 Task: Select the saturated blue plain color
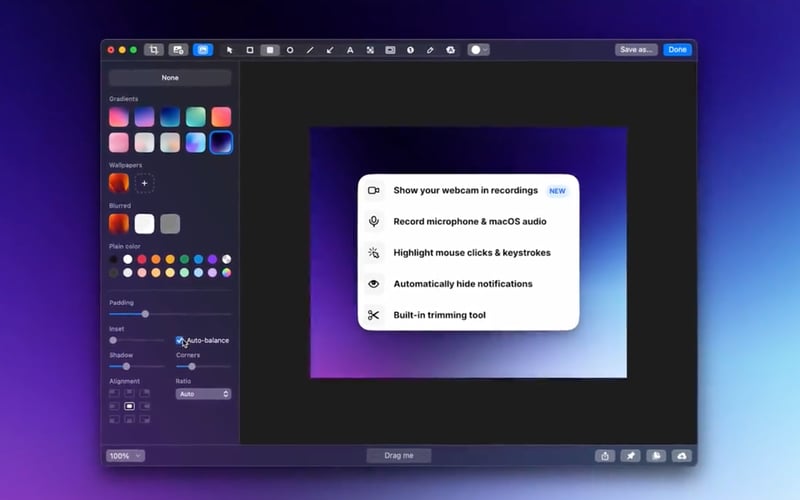pos(198,259)
